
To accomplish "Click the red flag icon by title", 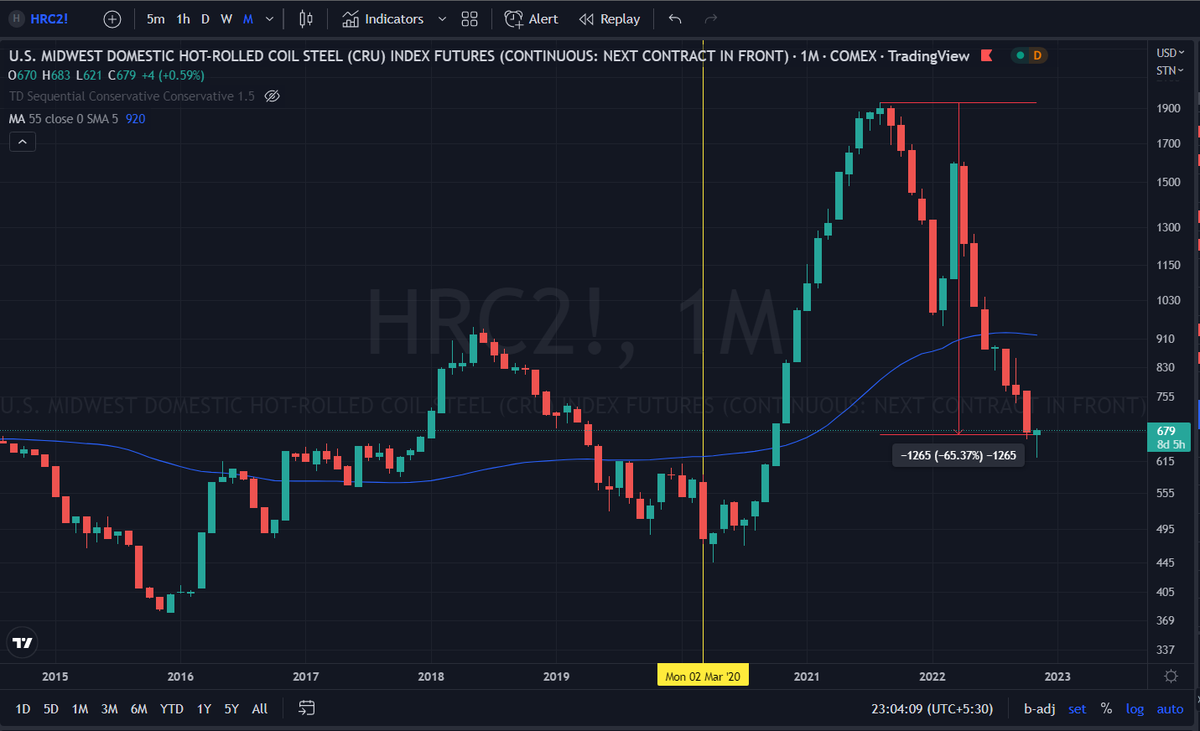I will (987, 56).
